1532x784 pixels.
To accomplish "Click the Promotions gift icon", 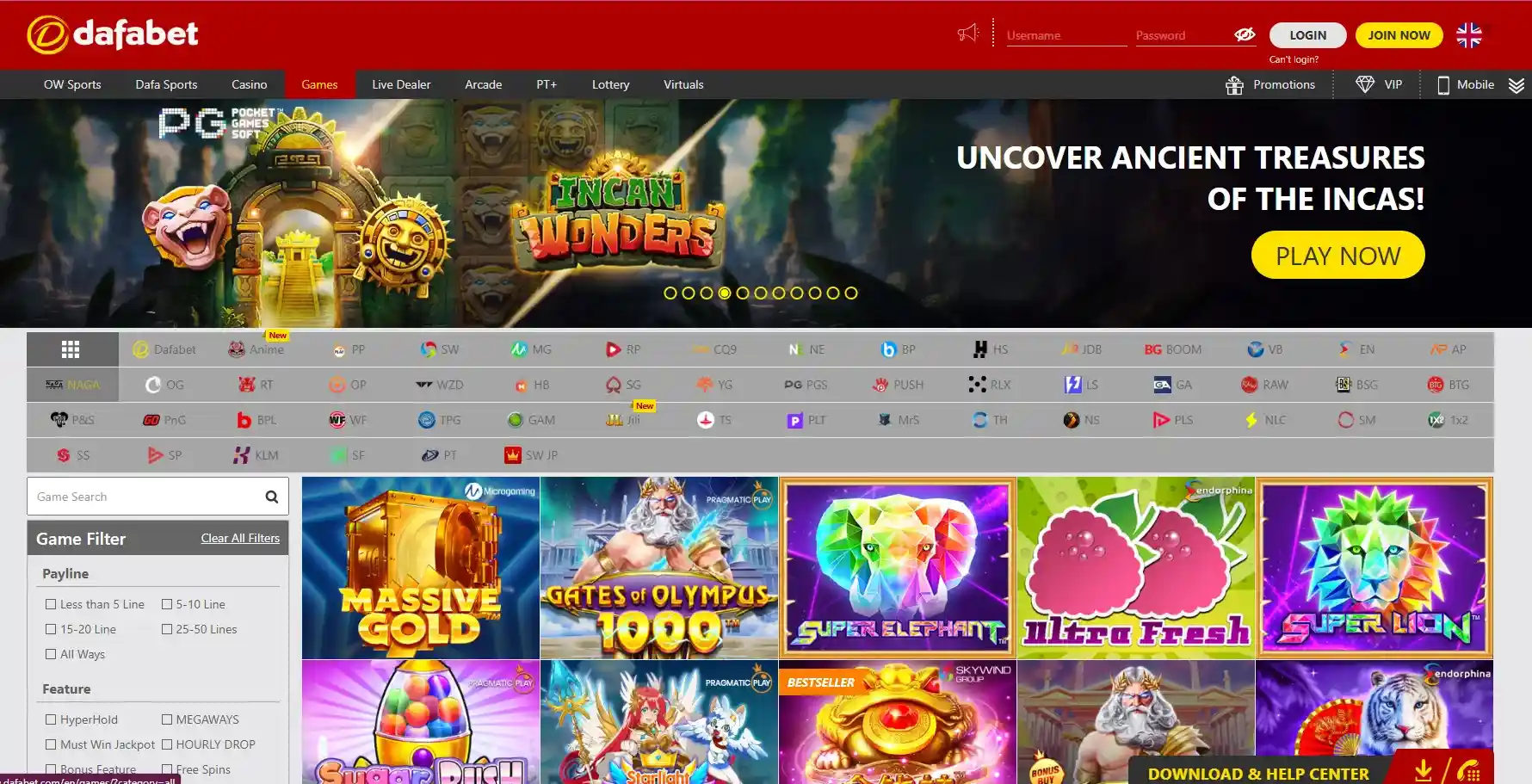I will click(x=1234, y=85).
